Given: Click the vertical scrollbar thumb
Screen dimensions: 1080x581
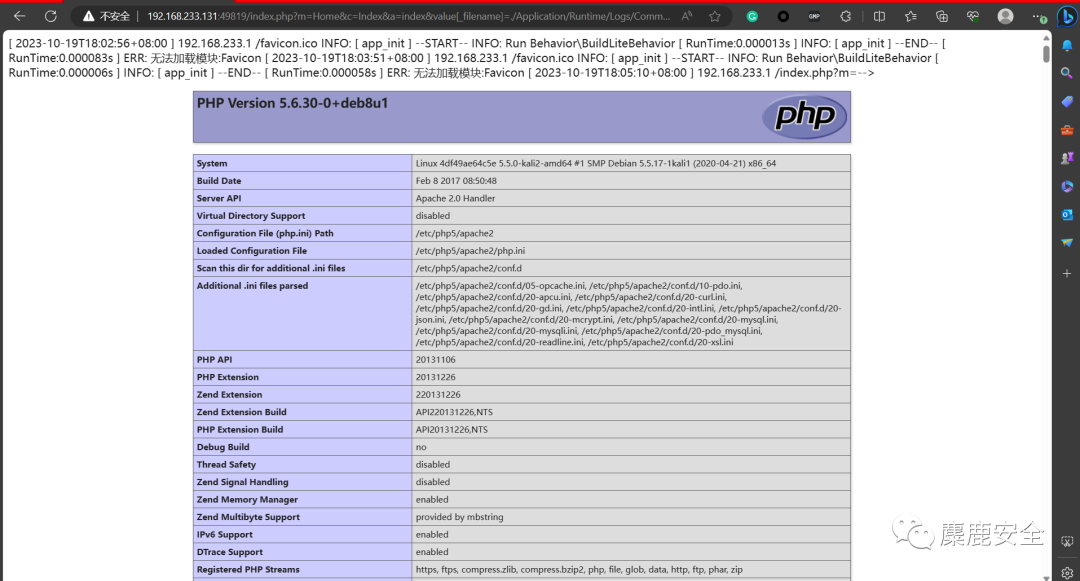Looking at the screenshot, I should click(1046, 52).
